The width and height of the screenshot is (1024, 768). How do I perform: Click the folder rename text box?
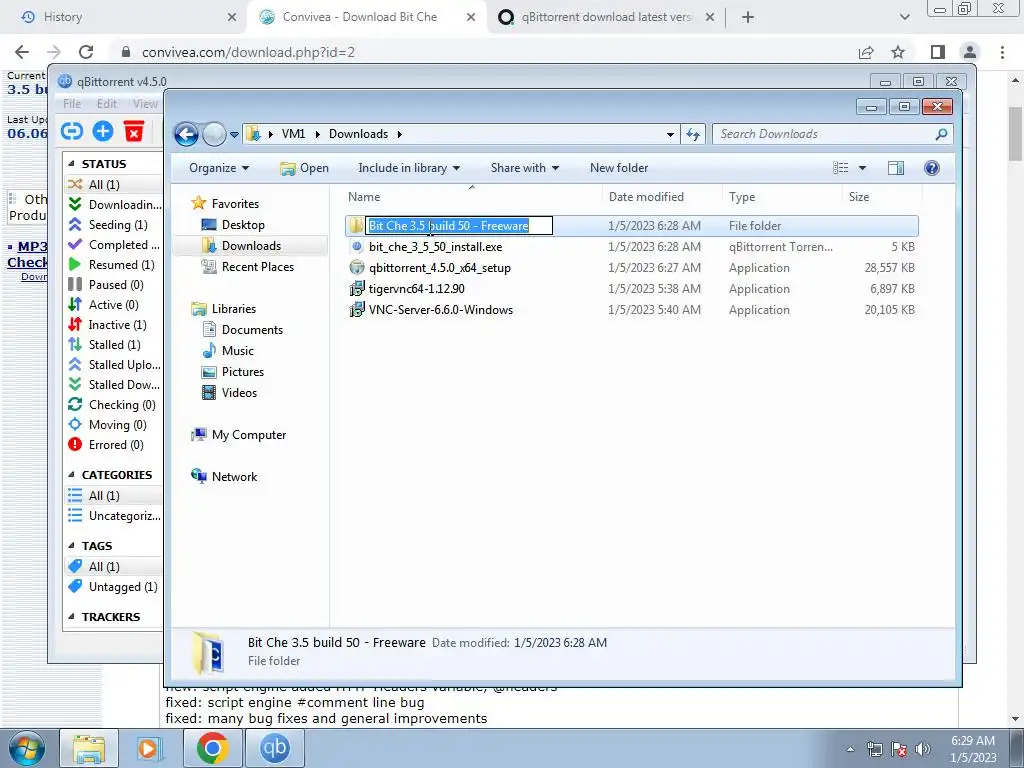coord(459,225)
